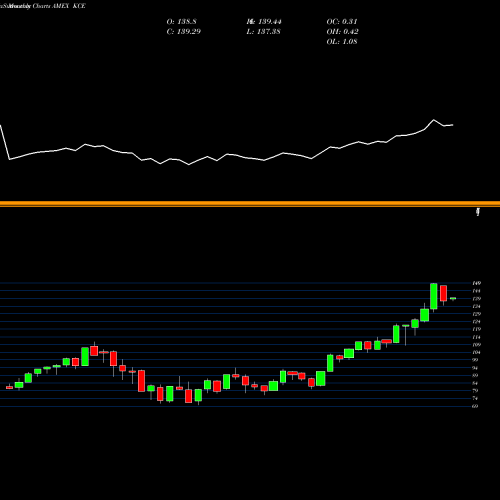This screenshot has width=500, height=500.
Task: Click the 84 price axis label
Action: pos(475,383)
